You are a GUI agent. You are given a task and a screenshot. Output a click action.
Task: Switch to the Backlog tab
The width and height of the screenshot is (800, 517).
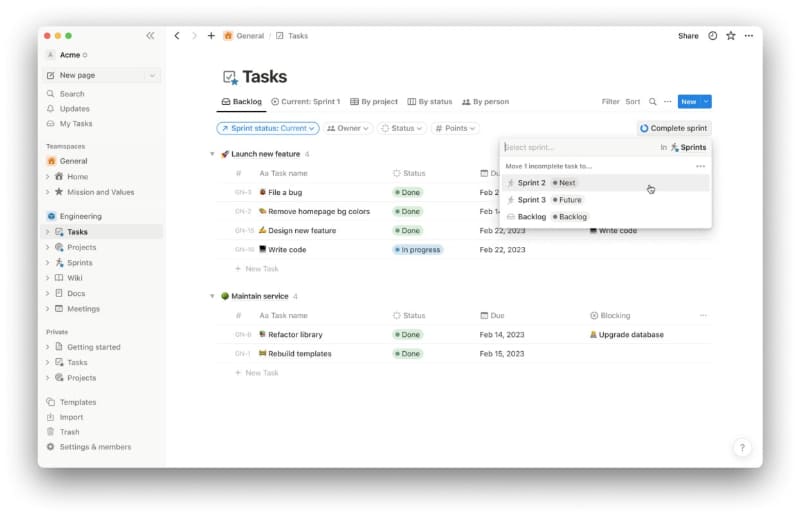pos(242,102)
